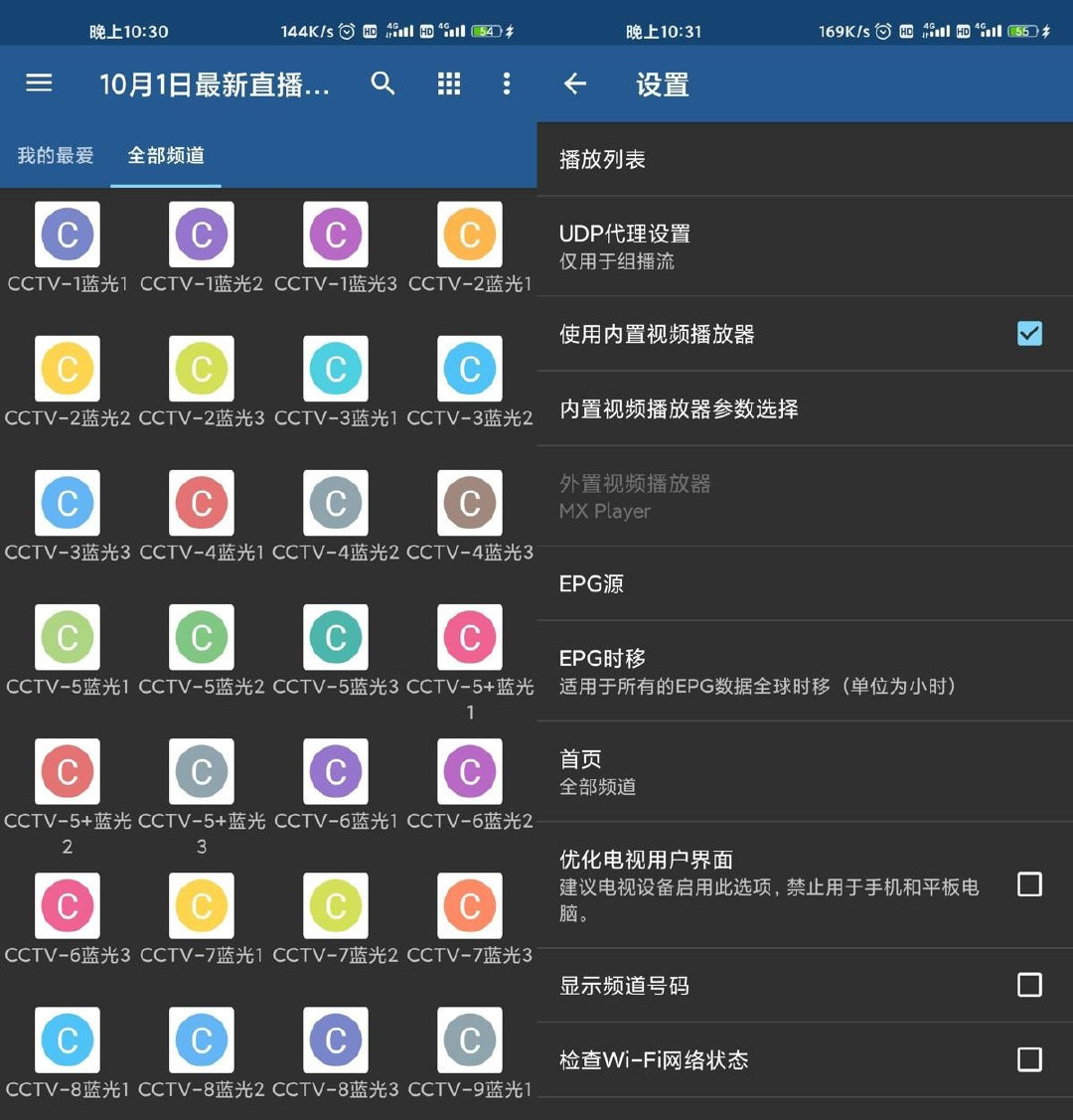Open CCTV-1蓝光2 channel icon

(202, 235)
